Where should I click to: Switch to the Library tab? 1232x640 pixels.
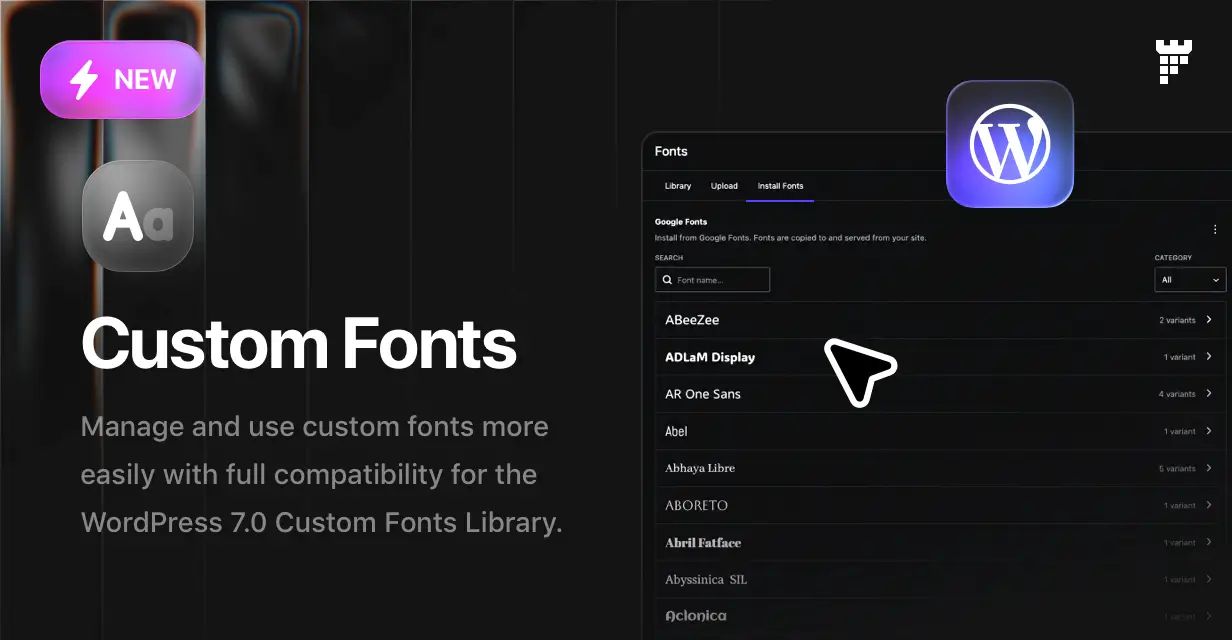pyautogui.click(x=678, y=186)
